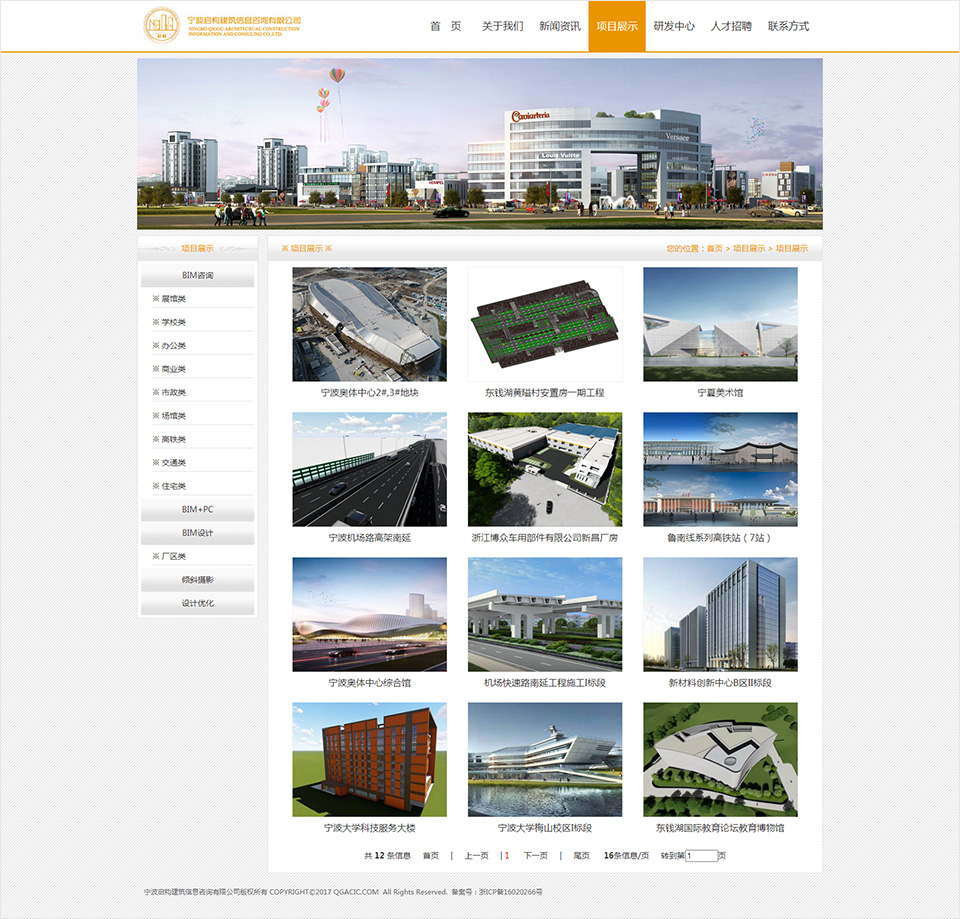This screenshot has width=960, height=919.
Task: Open the BIM设计 sidebar section
Action: pyautogui.click(x=200, y=533)
